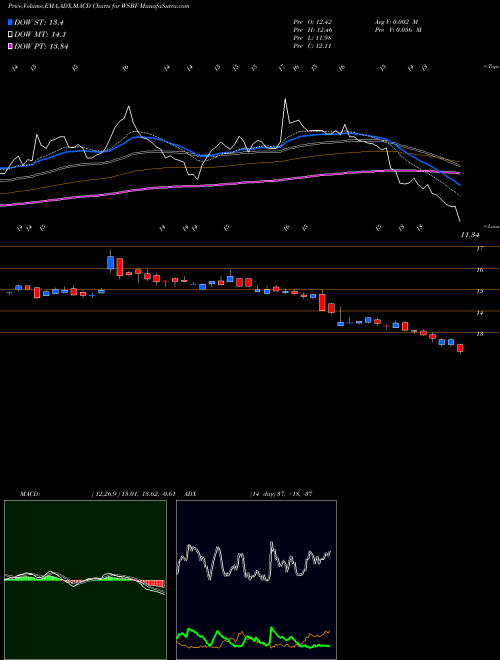Click the MACD (12,26,9) values text
The image size is (500, 660).
coord(133,494)
